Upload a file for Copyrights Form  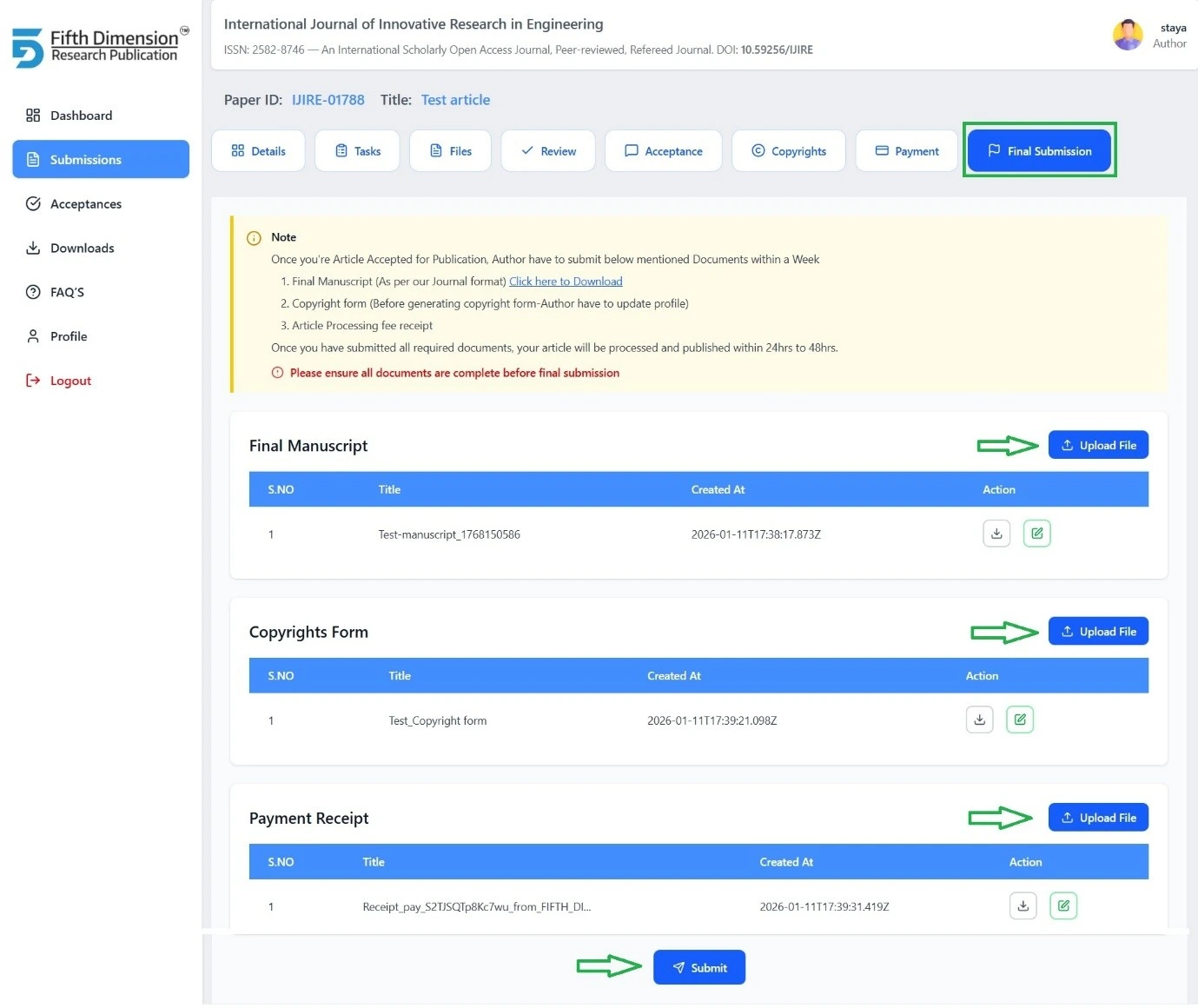click(1098, 631)
